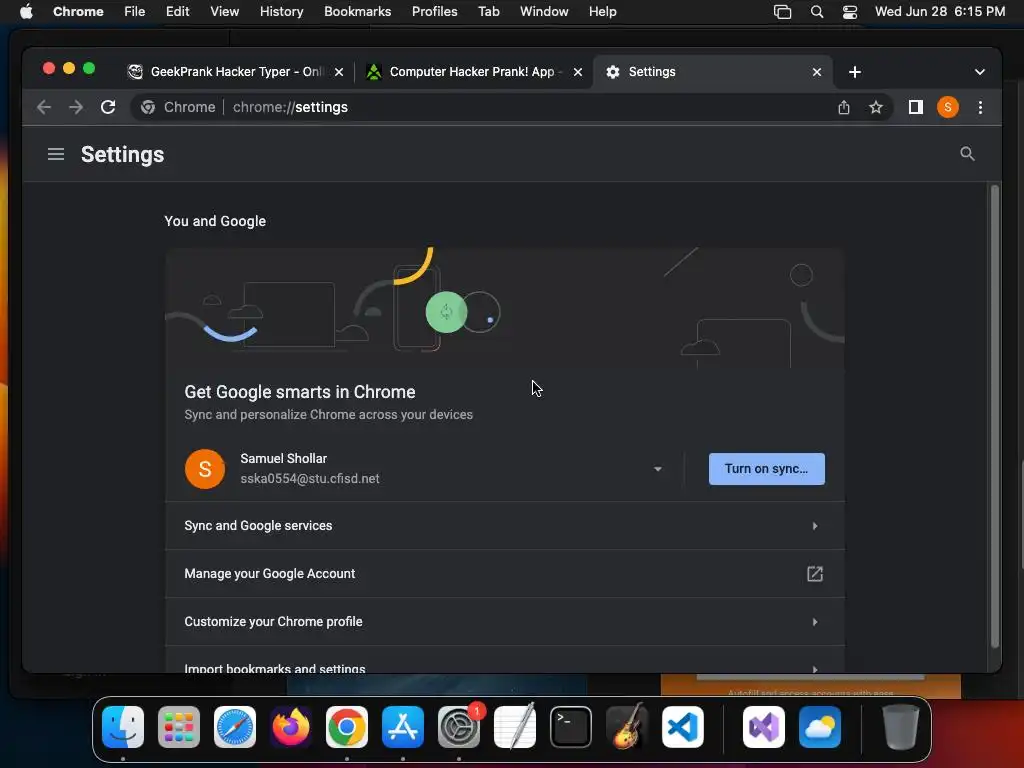Turn on sync button
This screenshot has width=1024, height=768.
pyautogui.click(x=766, y=469)
